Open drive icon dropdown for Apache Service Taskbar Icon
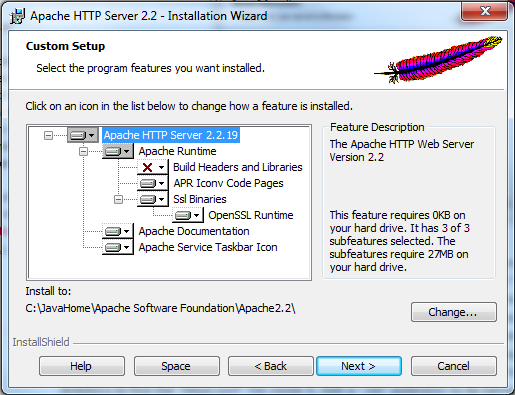 [118, 247]
